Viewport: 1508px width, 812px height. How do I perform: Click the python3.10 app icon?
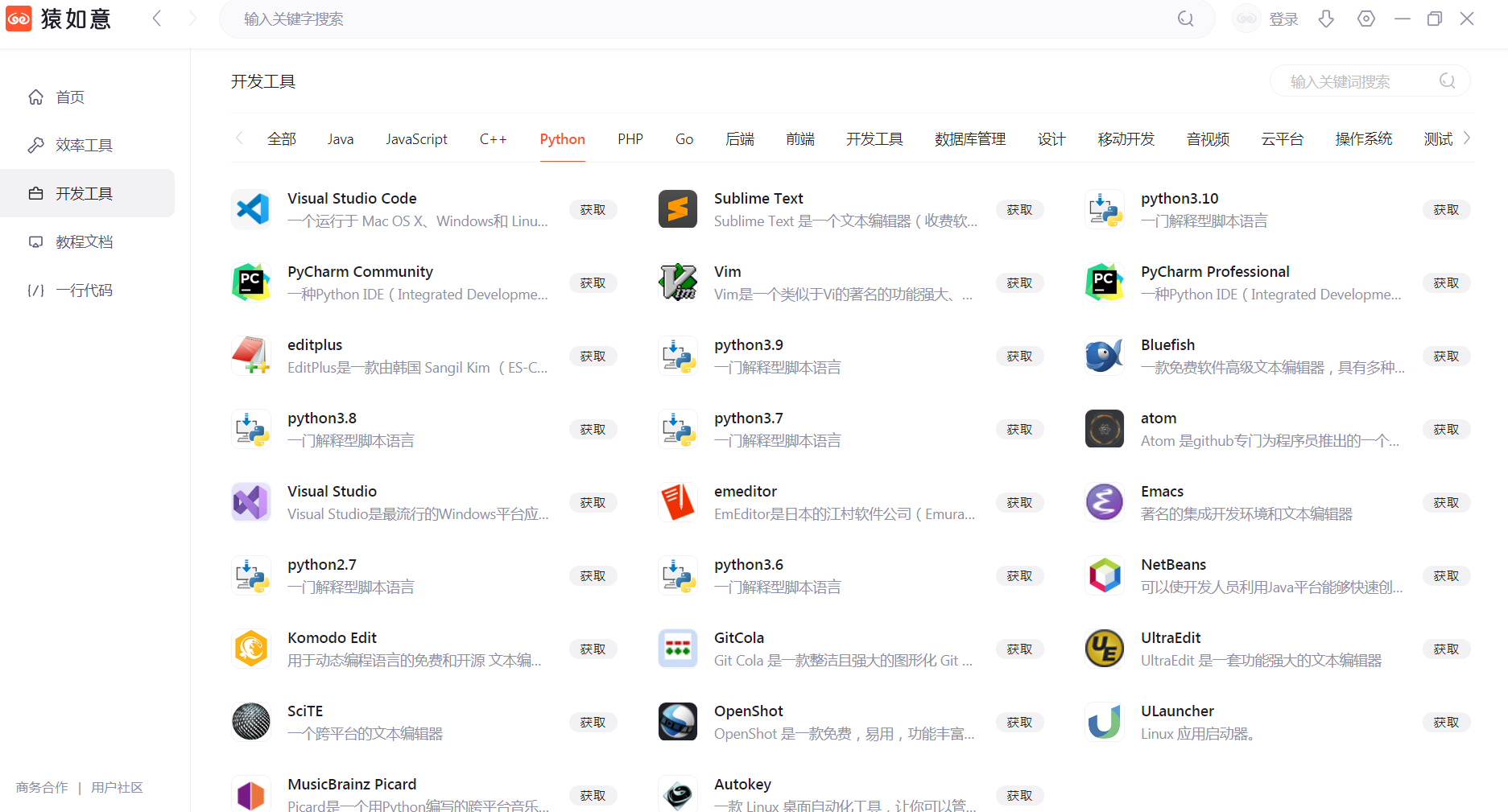pos(1105,209)
